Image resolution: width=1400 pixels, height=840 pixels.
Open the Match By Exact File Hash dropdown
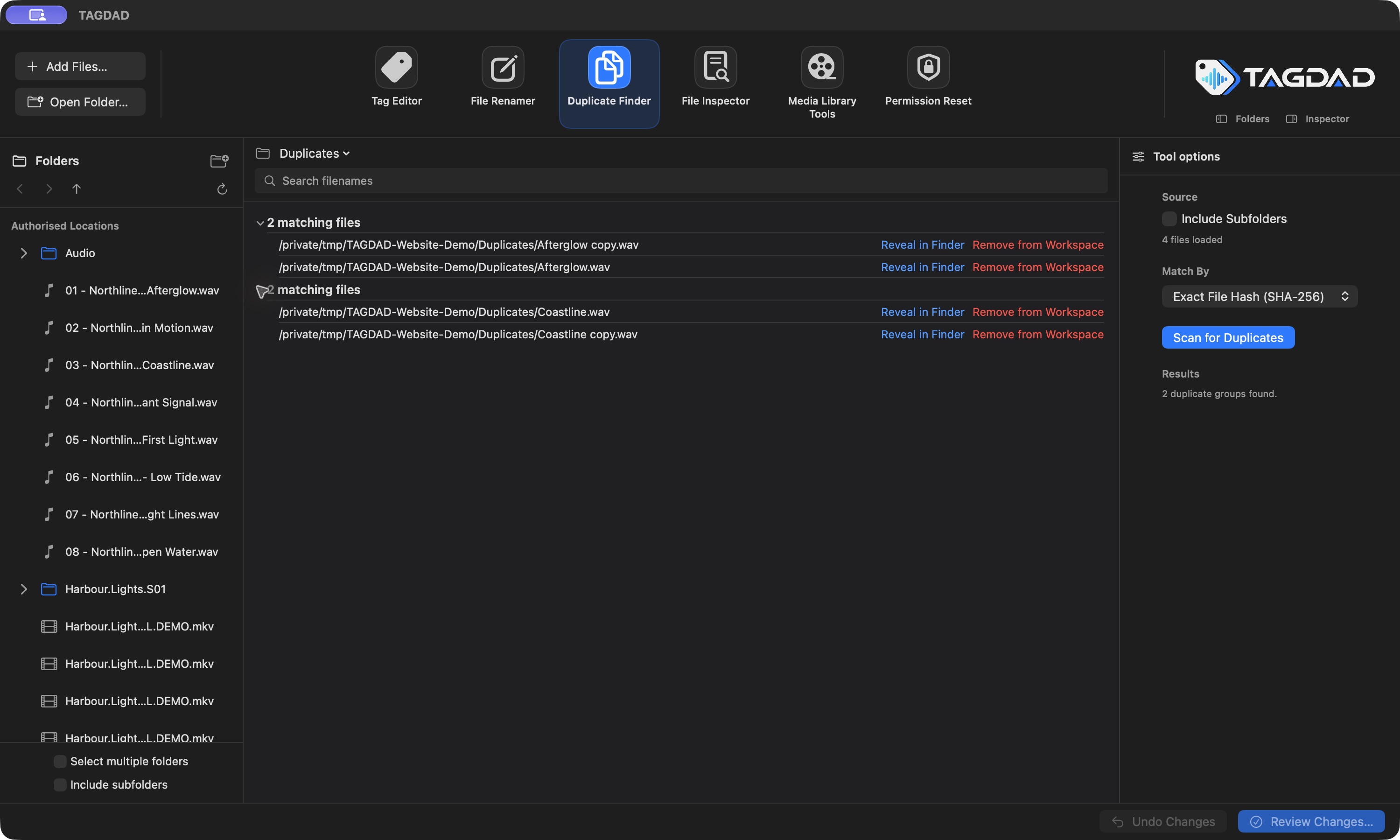coord(1260,297)
